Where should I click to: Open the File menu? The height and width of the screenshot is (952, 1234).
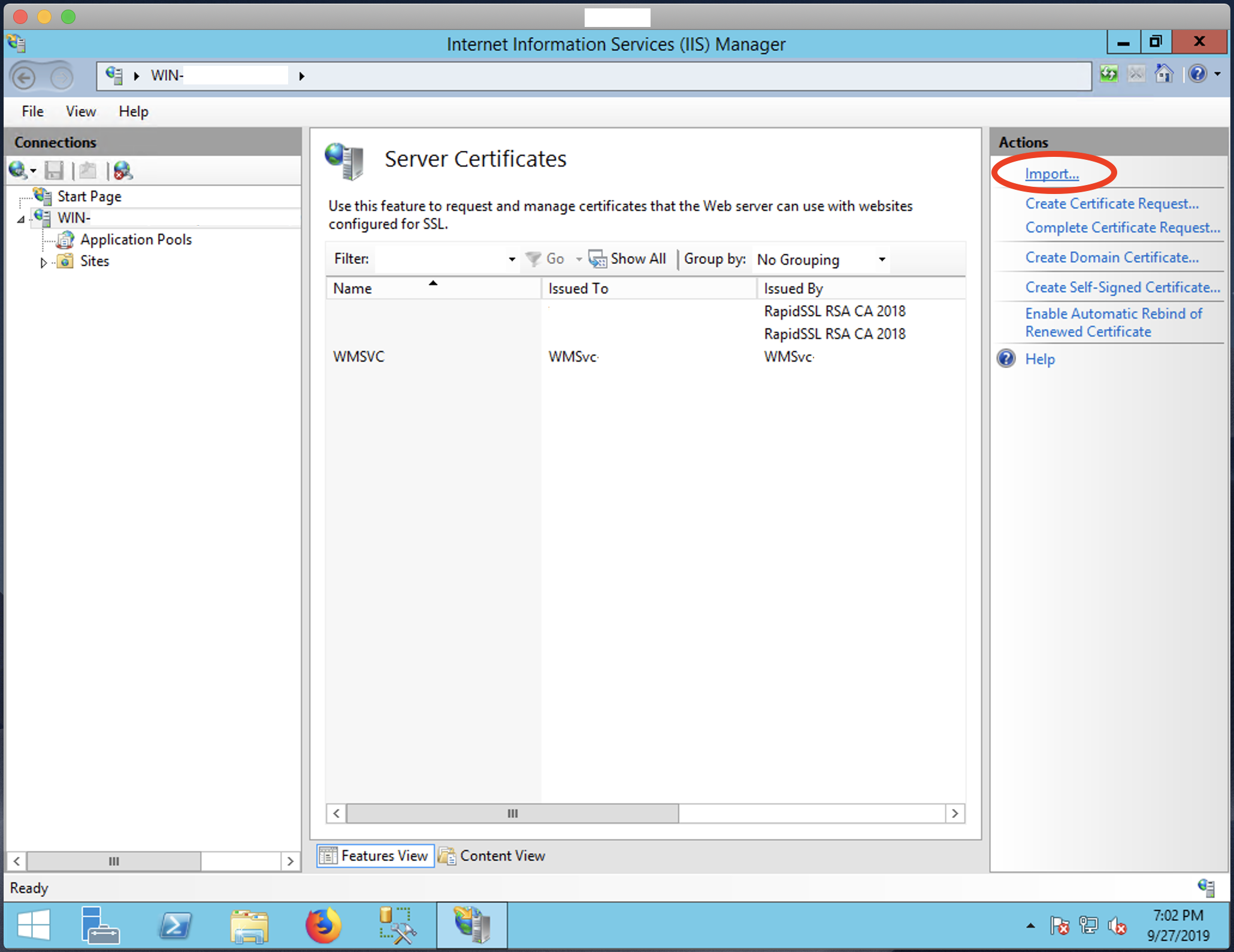point(32,111)
